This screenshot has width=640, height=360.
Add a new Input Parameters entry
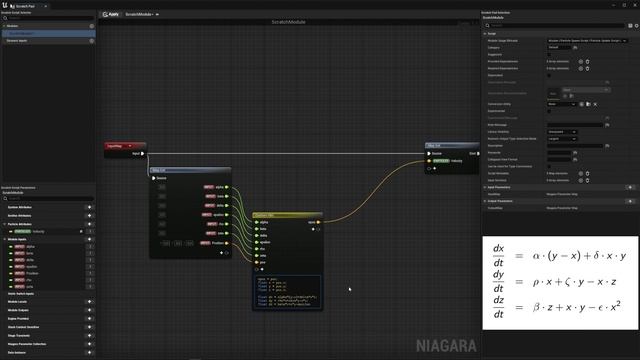pyautogui.click(x=631, y=187)
